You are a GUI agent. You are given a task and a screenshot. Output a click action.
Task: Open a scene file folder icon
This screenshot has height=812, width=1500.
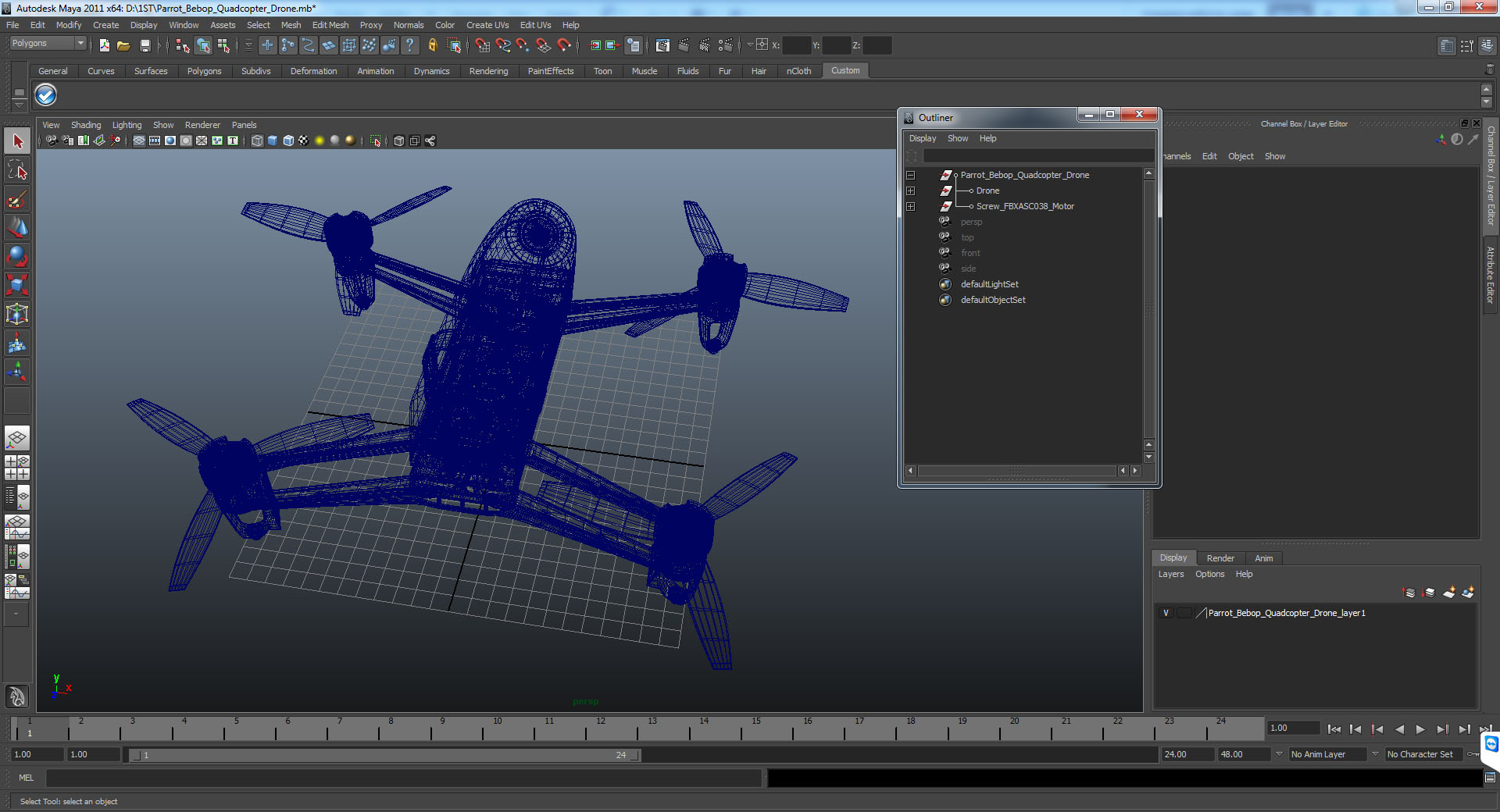click(123, 45)
